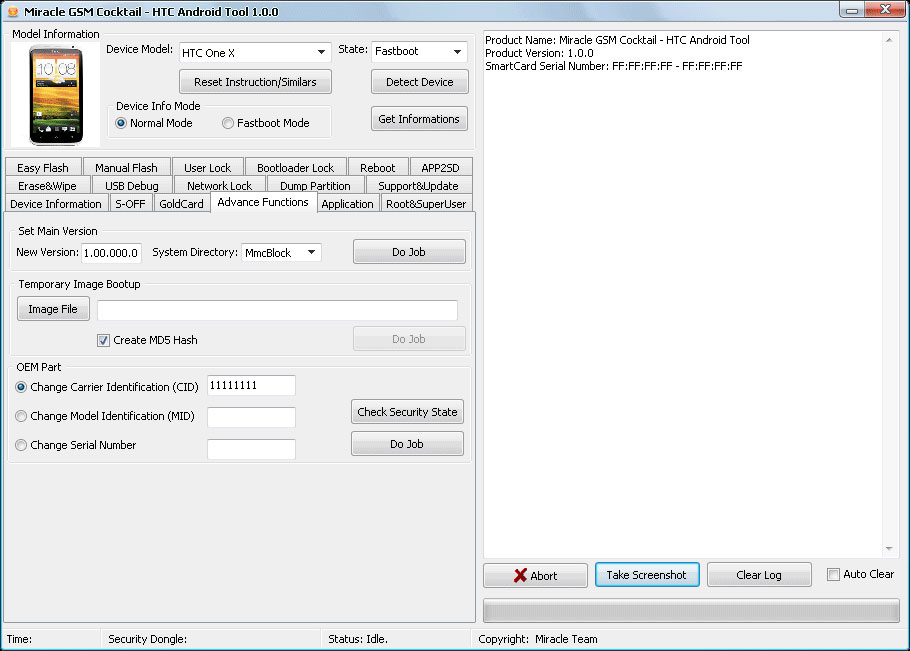The width and height of the screenshot is (910, 651).
Task: Go to the Reboot tab
Action: 377,168
